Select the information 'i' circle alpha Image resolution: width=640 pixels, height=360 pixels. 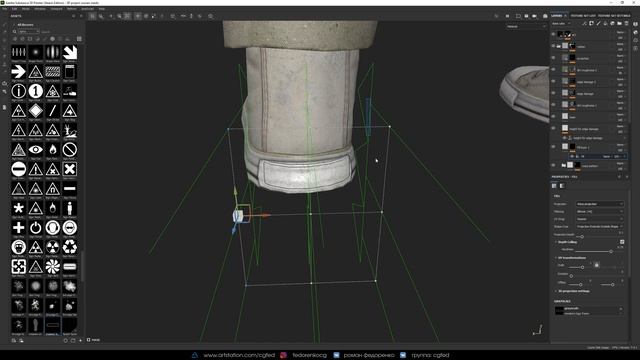(18, 91)
